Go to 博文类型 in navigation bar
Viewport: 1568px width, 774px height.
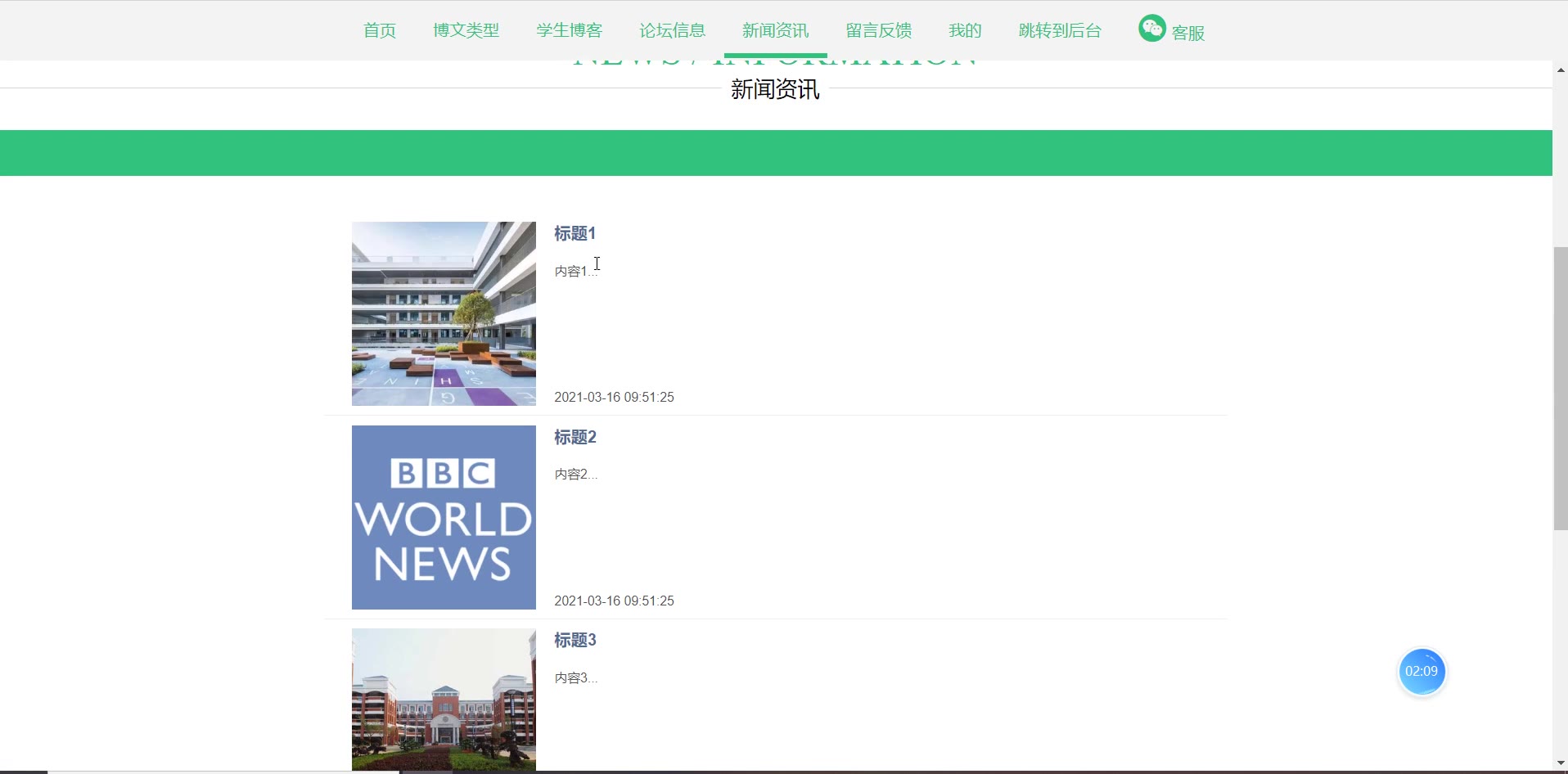466,30
